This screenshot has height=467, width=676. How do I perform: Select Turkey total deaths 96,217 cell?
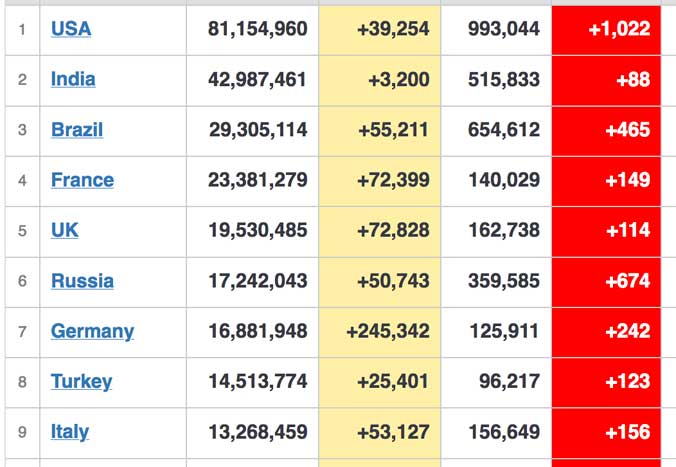(496, 383)
